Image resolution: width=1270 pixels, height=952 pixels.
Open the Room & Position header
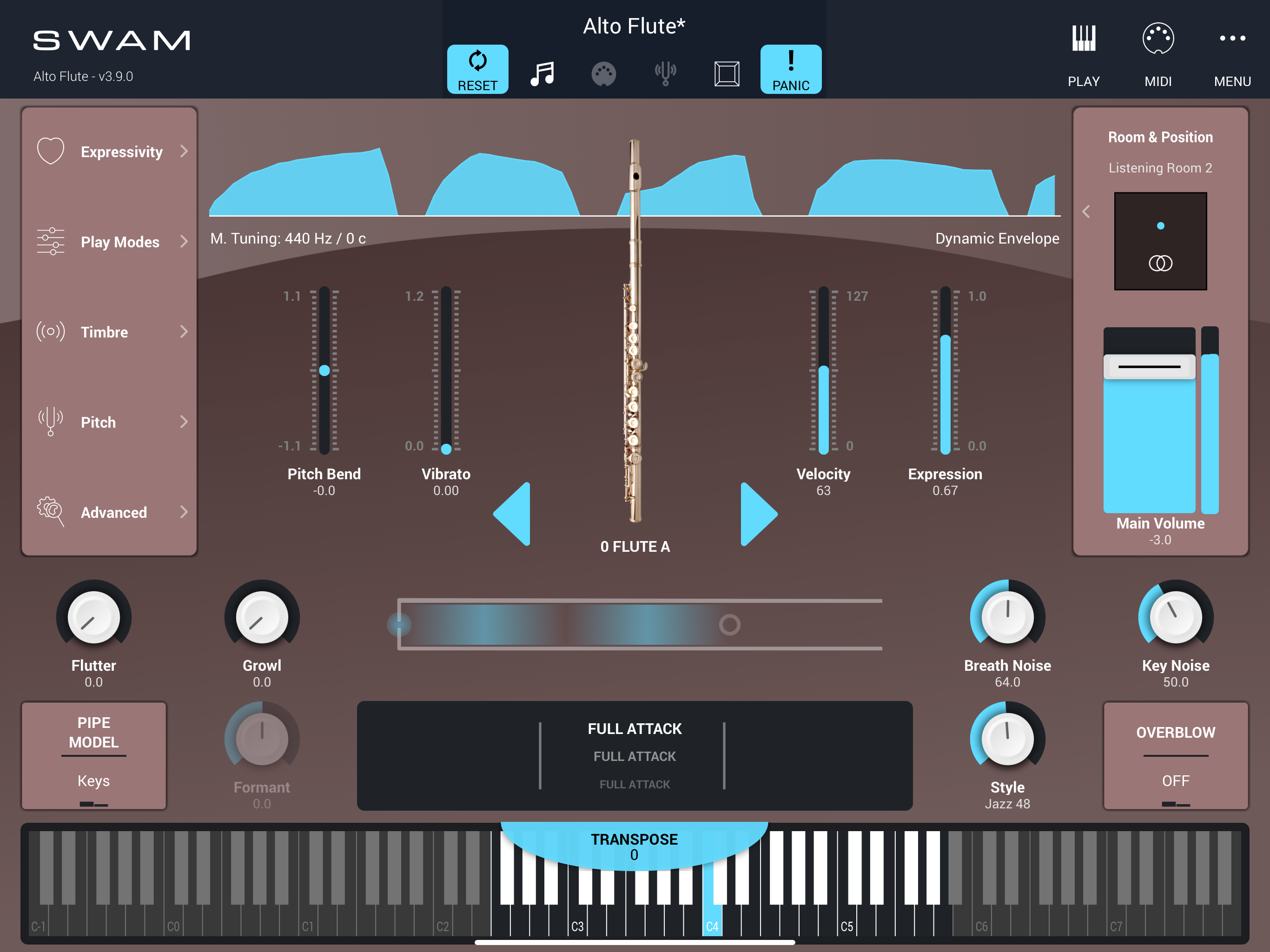(1160, 137)
